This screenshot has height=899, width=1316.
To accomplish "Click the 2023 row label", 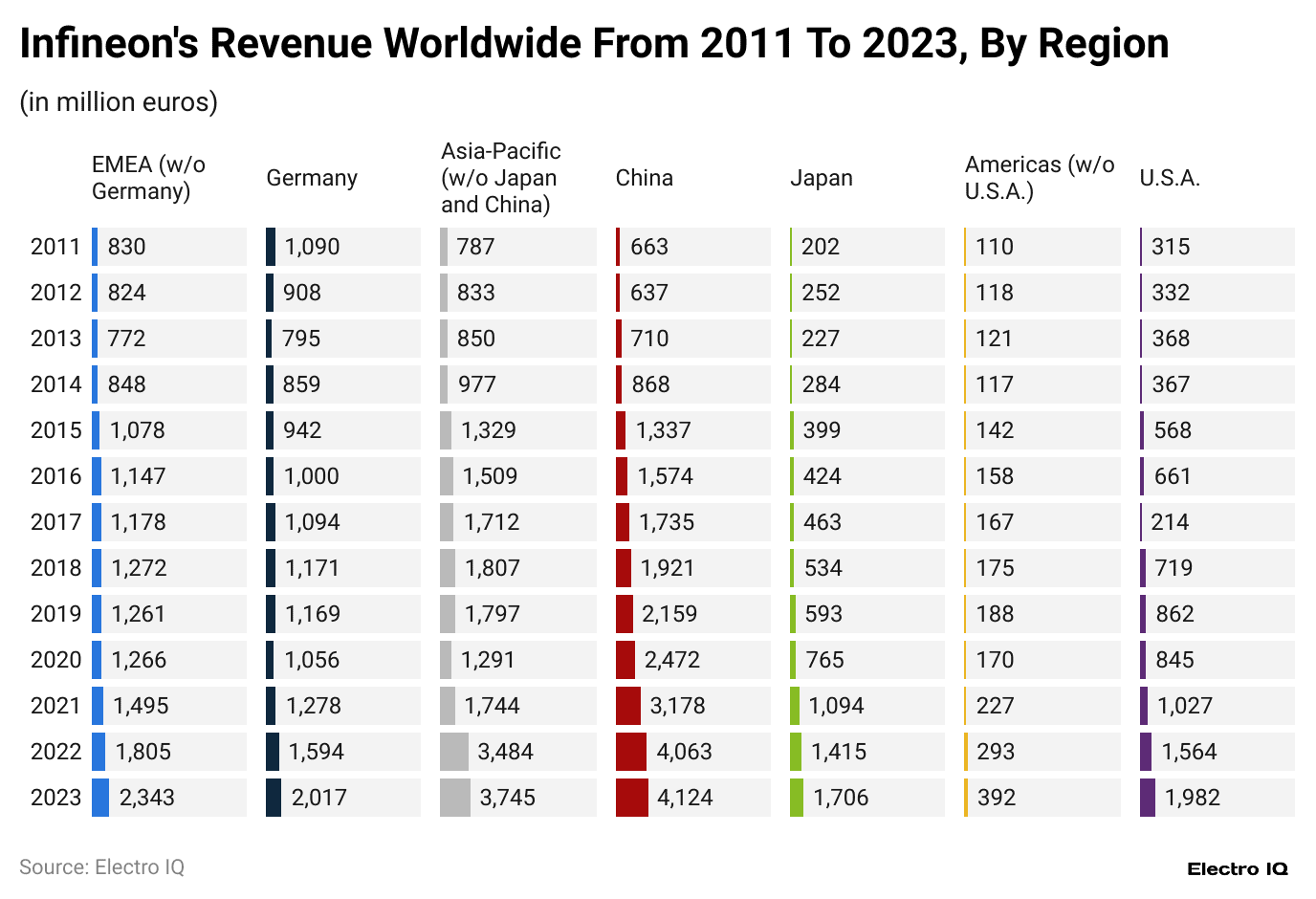I will [55, 797].
